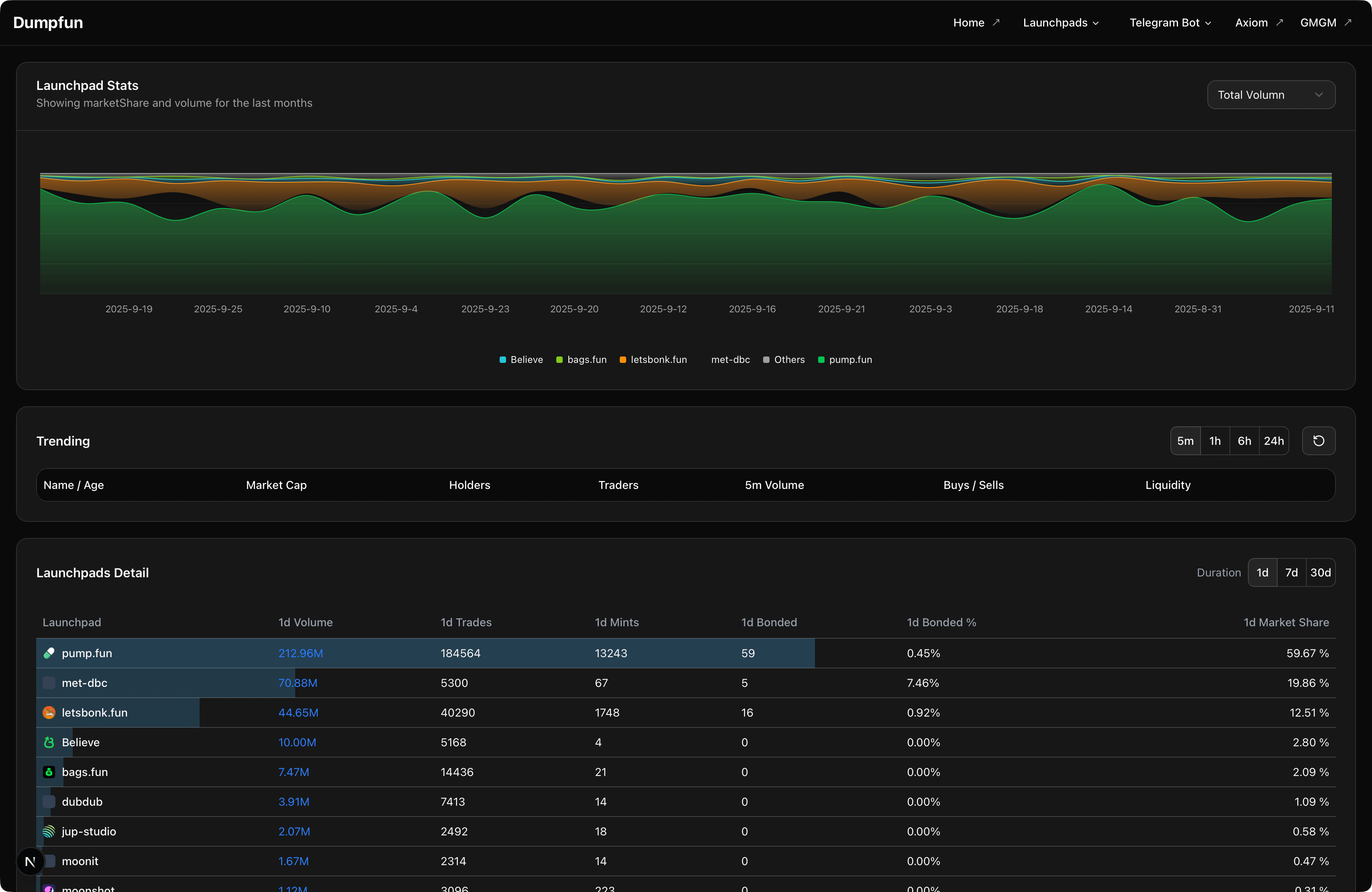The image size is (1372, 892).
Task: Toggle Believe legend swatch
Action: coord(503,360)
